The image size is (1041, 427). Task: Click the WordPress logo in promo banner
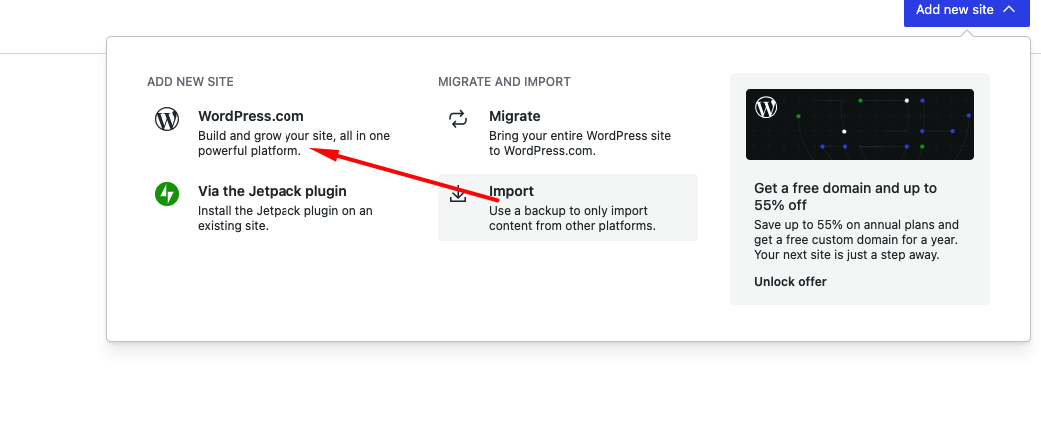tap(767, 107)
